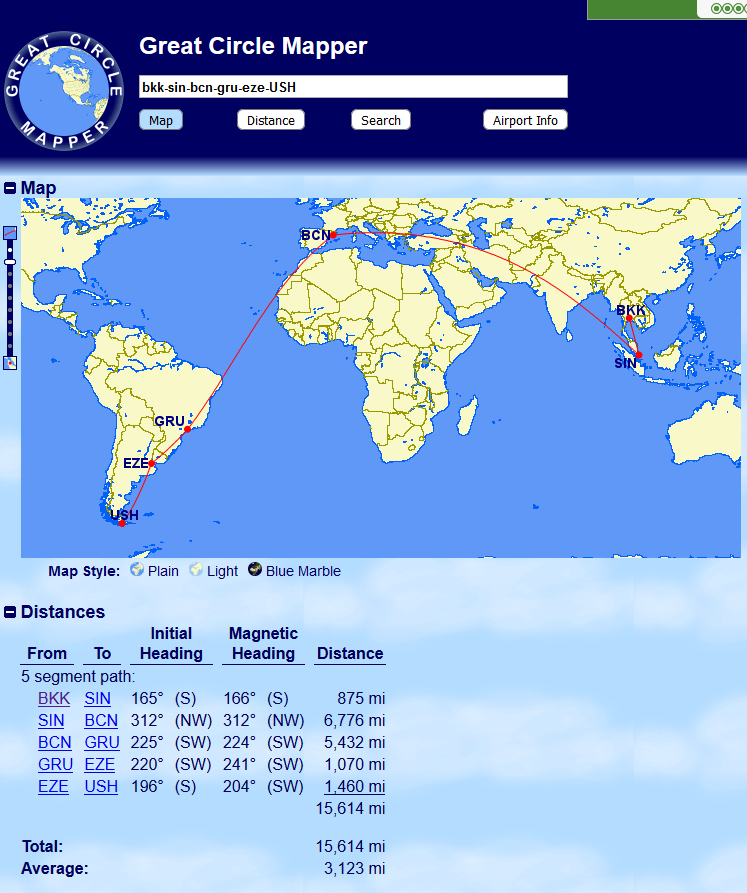Choose the Plain map style link
The image size is (747, 893).
[163, 571]
